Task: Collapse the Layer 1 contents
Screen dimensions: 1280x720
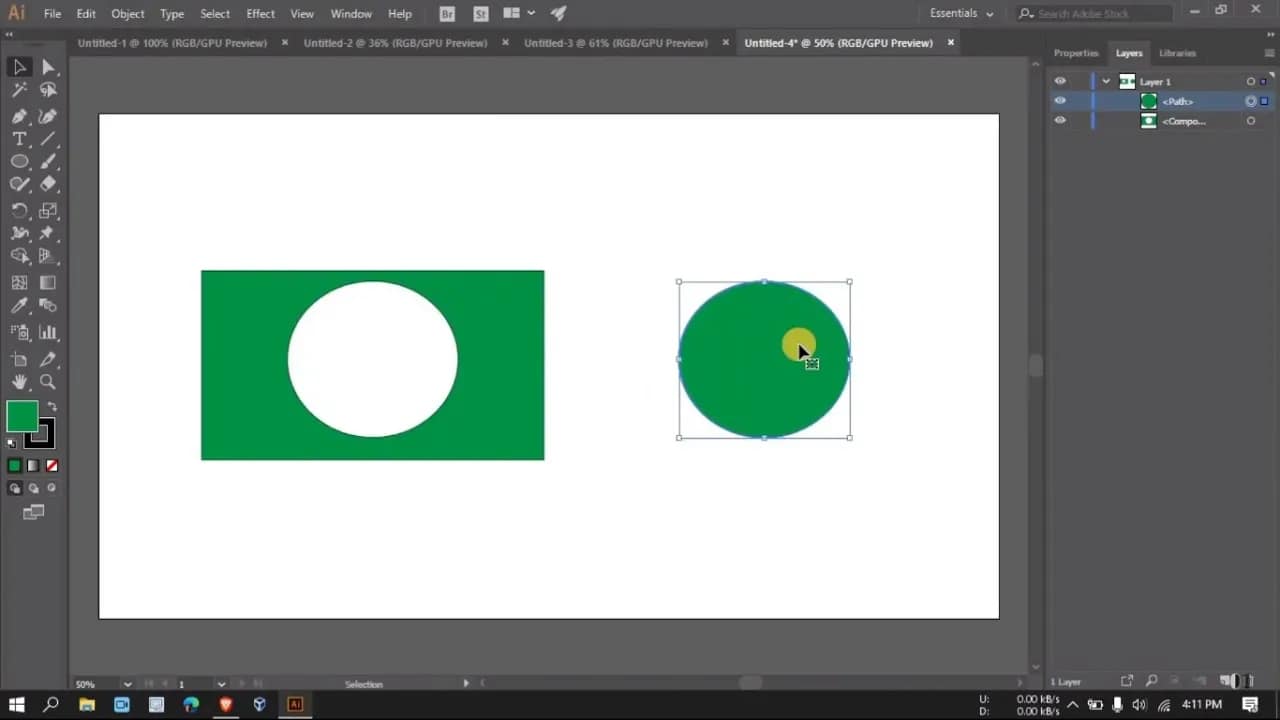Action: (x=1105, y=81)
